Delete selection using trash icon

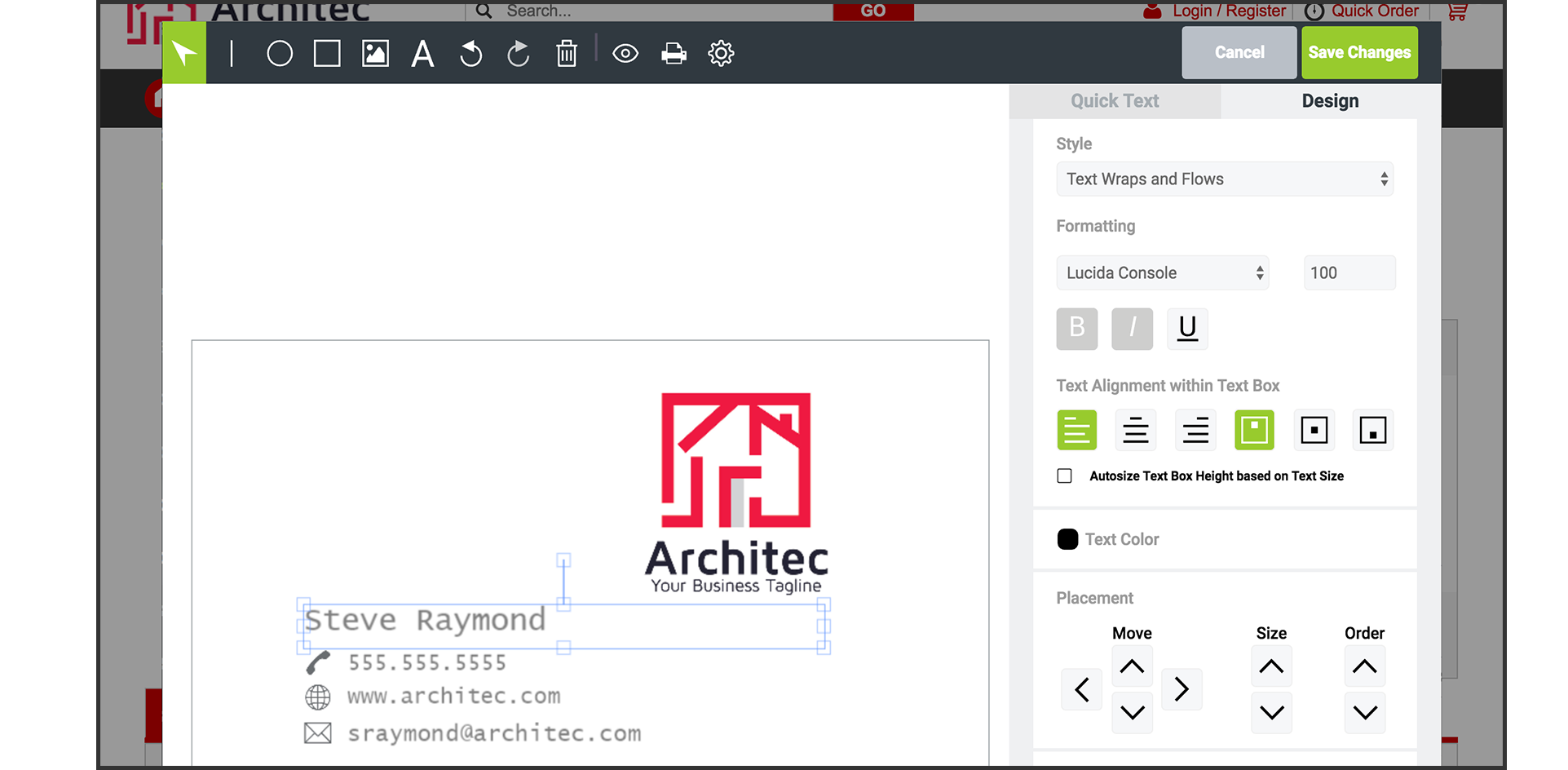(x=566, y=54)
